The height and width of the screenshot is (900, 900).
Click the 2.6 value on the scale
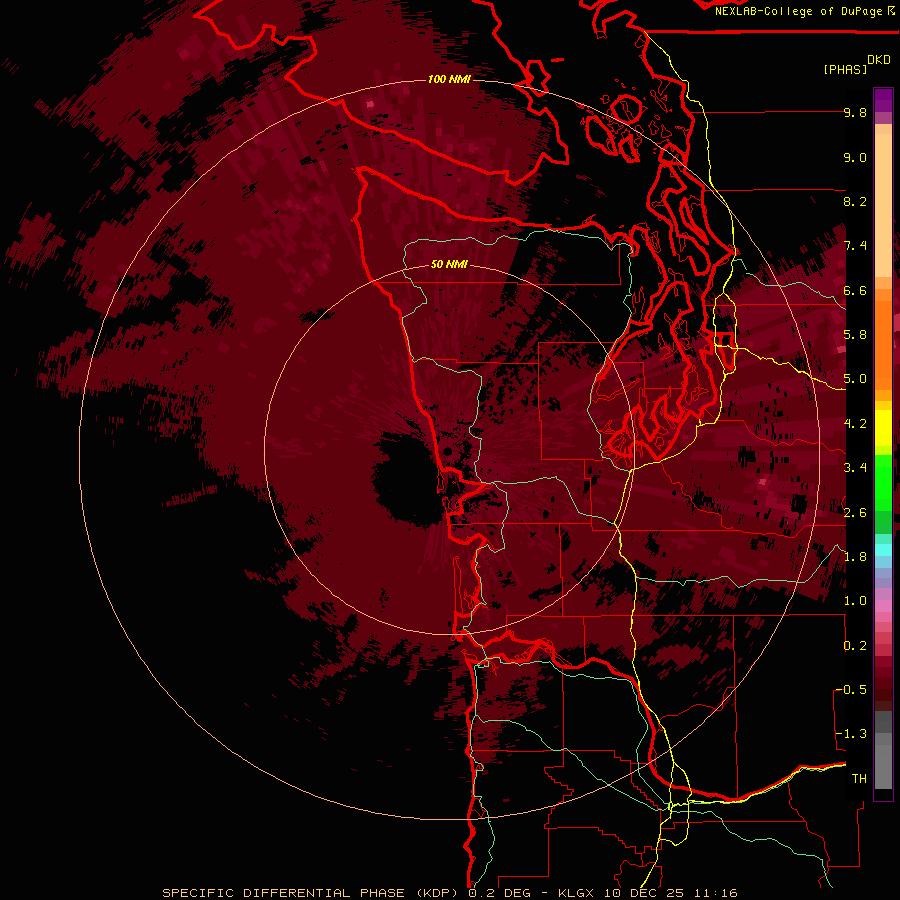[855, 513]
